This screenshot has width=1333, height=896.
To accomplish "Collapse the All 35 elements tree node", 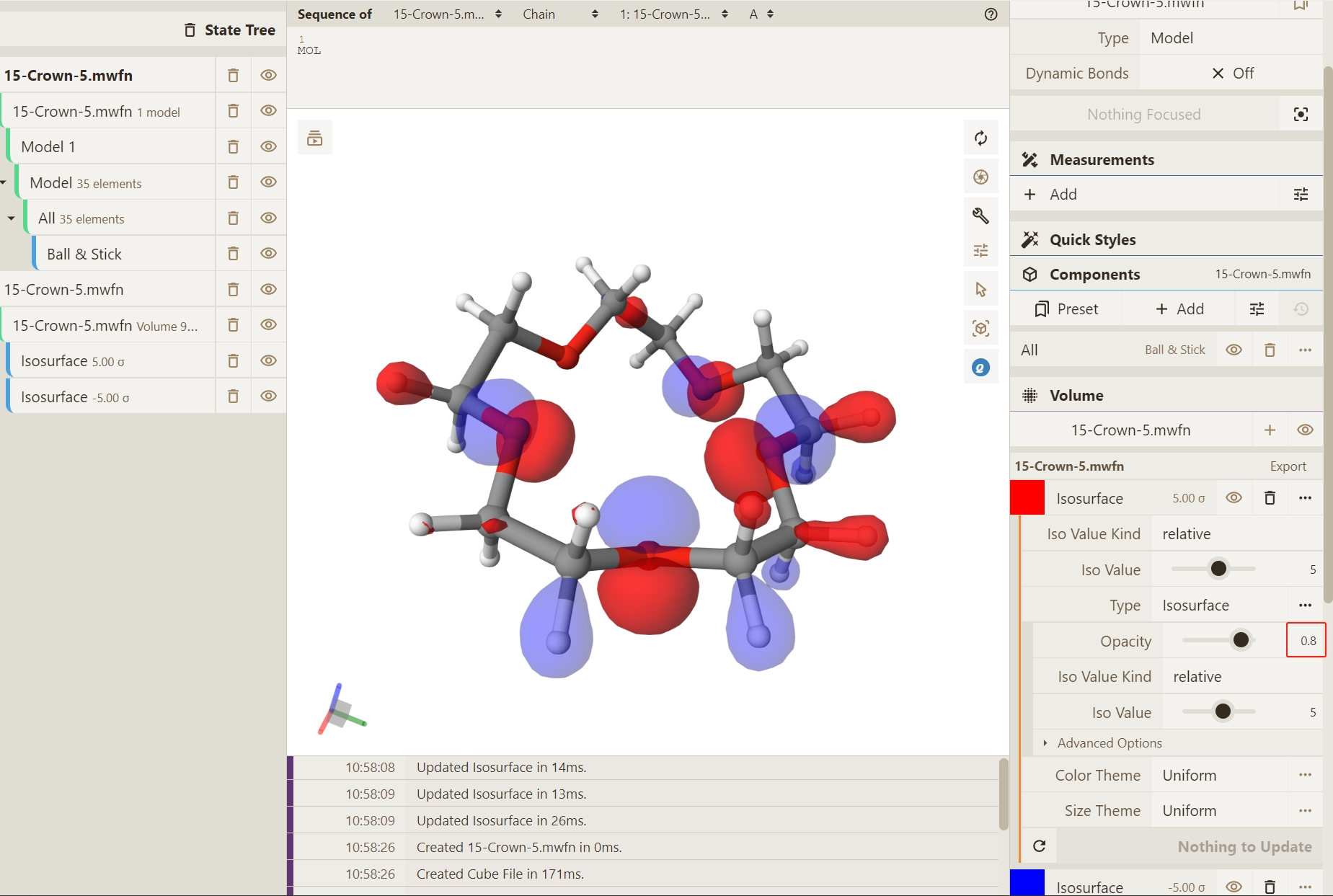I will (12, 218).
